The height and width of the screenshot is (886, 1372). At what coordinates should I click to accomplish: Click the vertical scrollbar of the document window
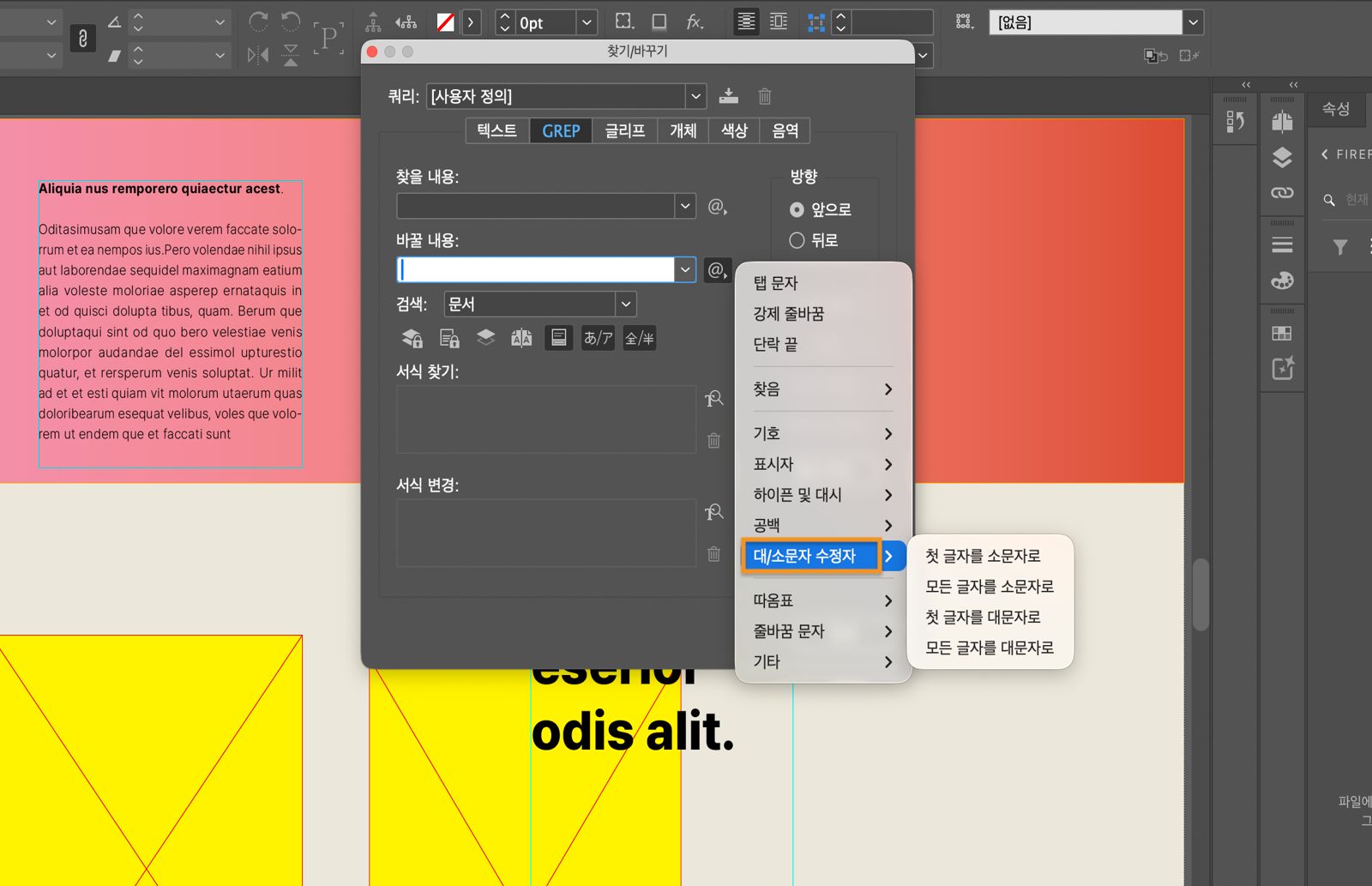[x=1200, y=594]
